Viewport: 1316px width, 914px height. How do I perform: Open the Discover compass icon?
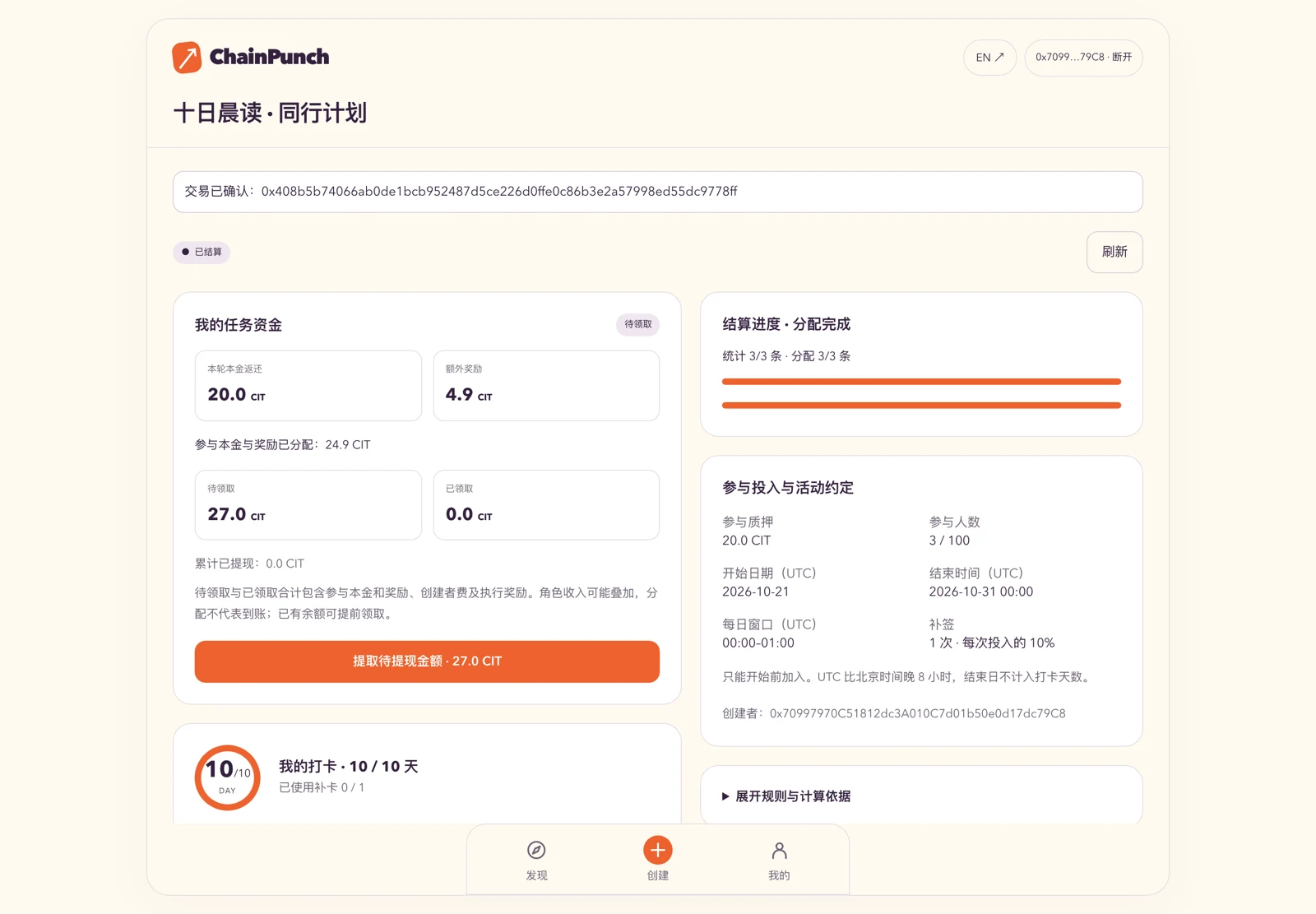click(536, 850)
